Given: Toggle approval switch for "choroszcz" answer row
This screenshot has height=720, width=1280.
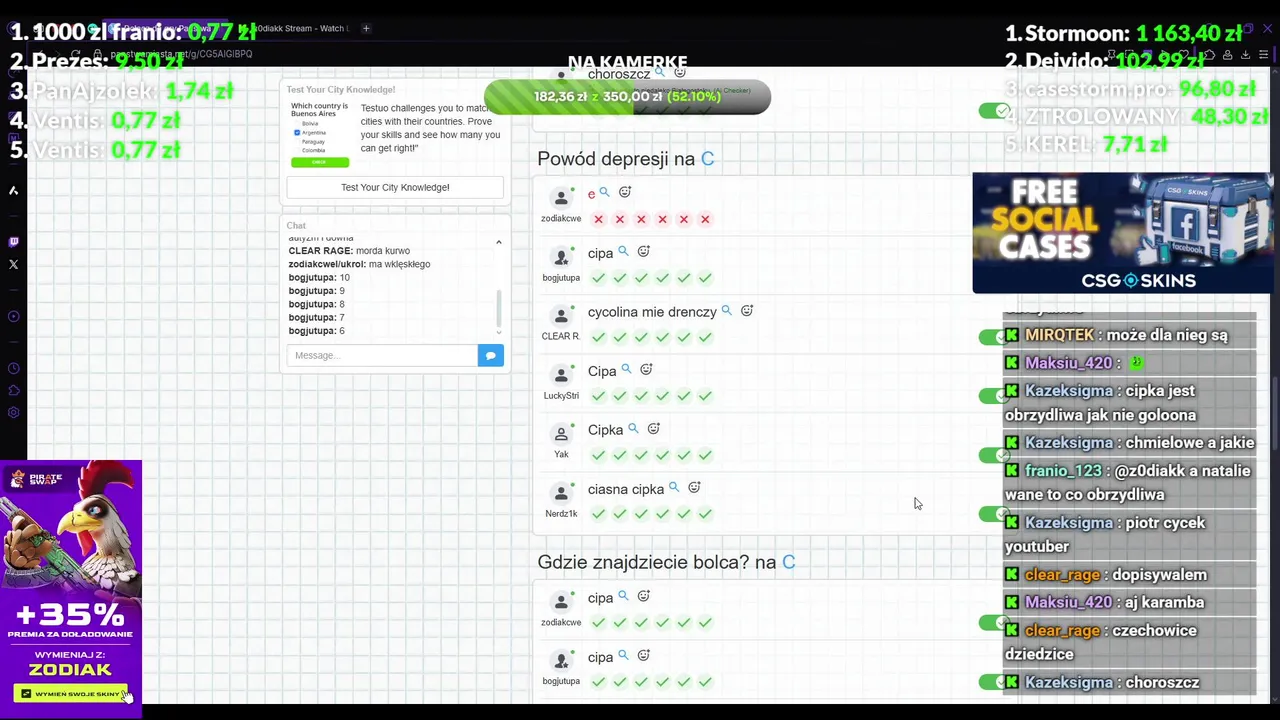Looking at the screenshot, I should 994,111.
